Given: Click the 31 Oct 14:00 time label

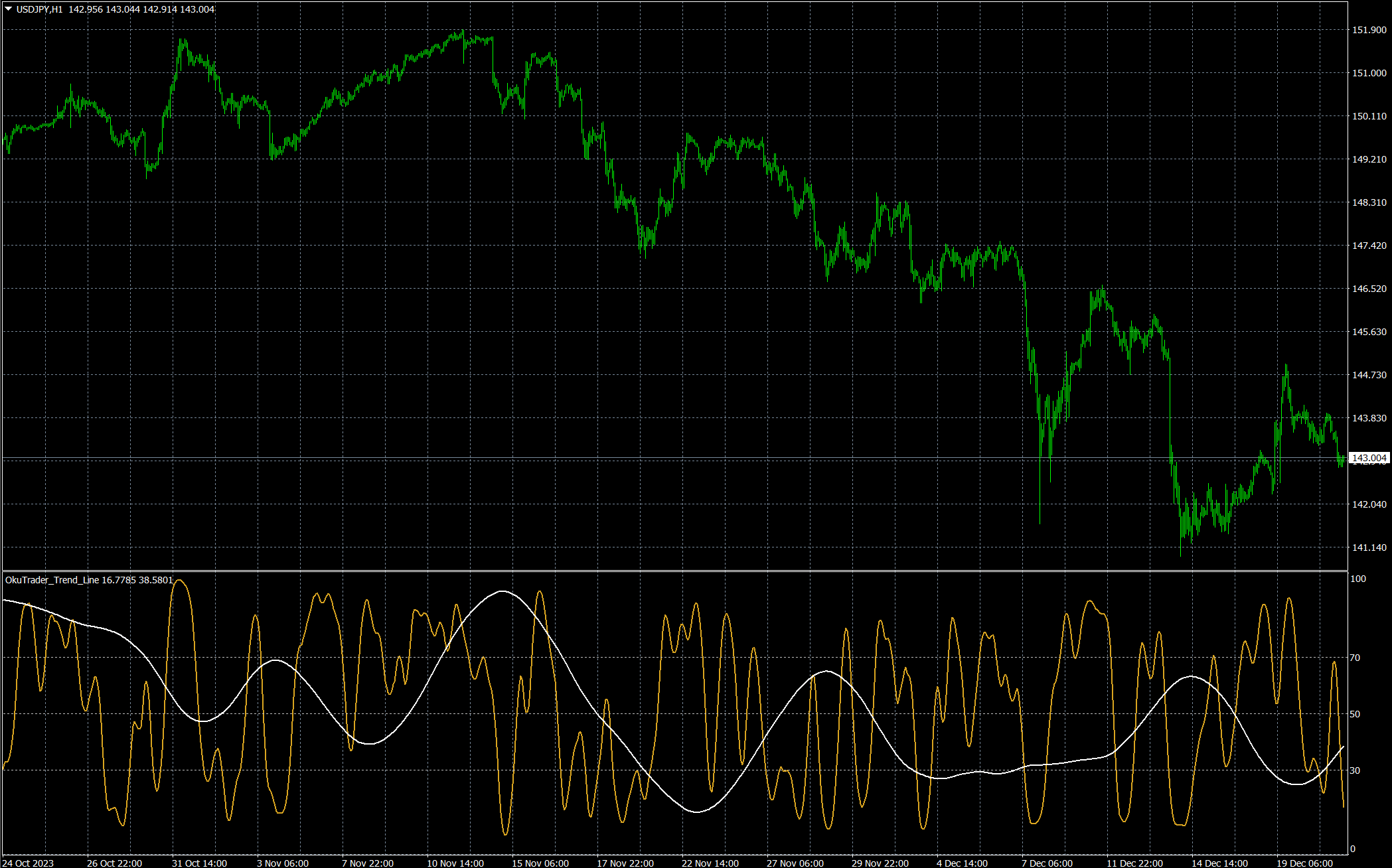Looking at the screenshot, I should click(199, 863).
